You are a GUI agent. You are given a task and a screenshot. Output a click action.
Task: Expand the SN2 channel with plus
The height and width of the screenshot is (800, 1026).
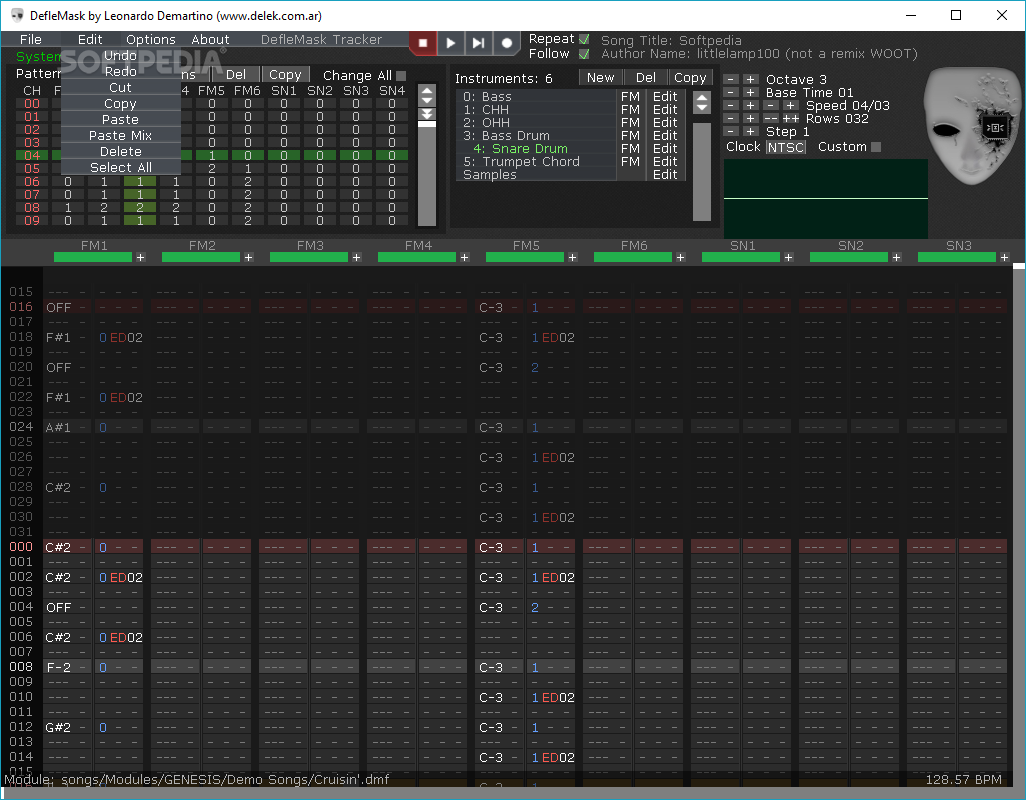tap(896, 258)
